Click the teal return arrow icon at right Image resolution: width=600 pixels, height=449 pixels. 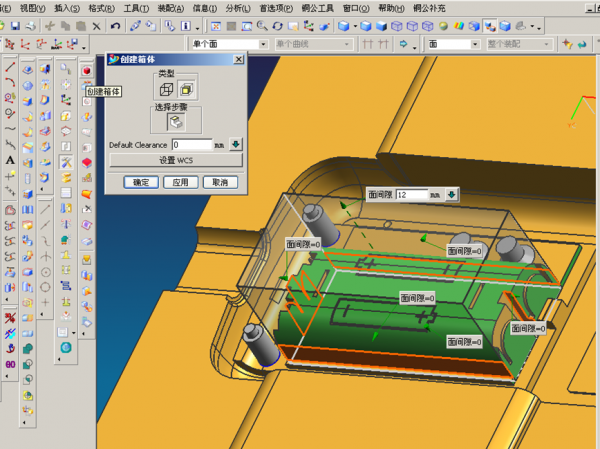point(582,44)
